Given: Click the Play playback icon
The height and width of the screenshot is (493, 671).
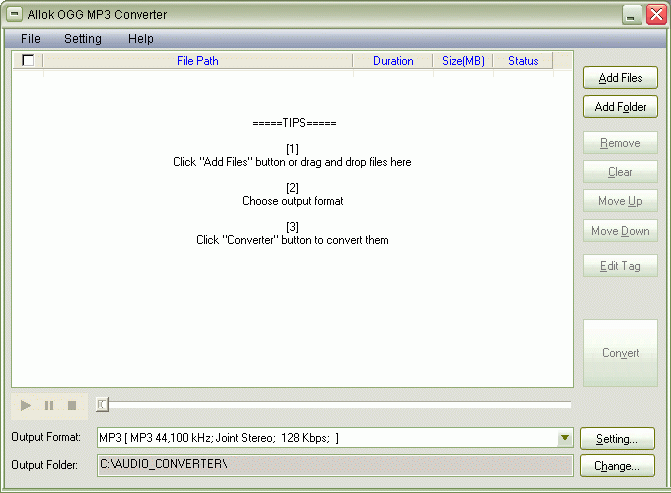Looking at the screenshot, I should point(26,405).
